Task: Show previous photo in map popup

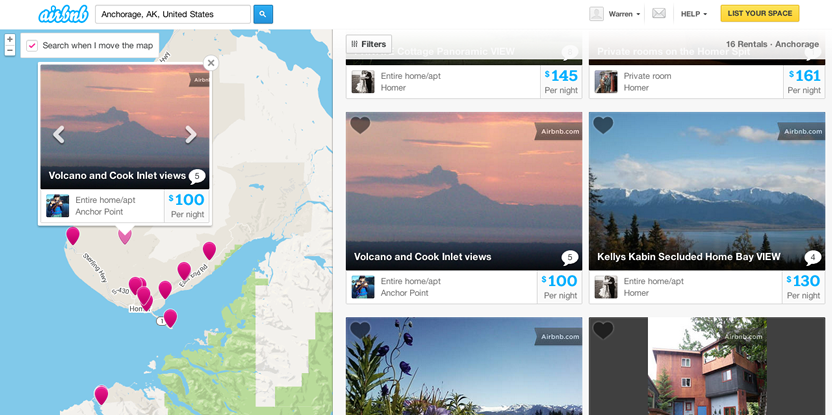Action: click(x=58, y=134)
